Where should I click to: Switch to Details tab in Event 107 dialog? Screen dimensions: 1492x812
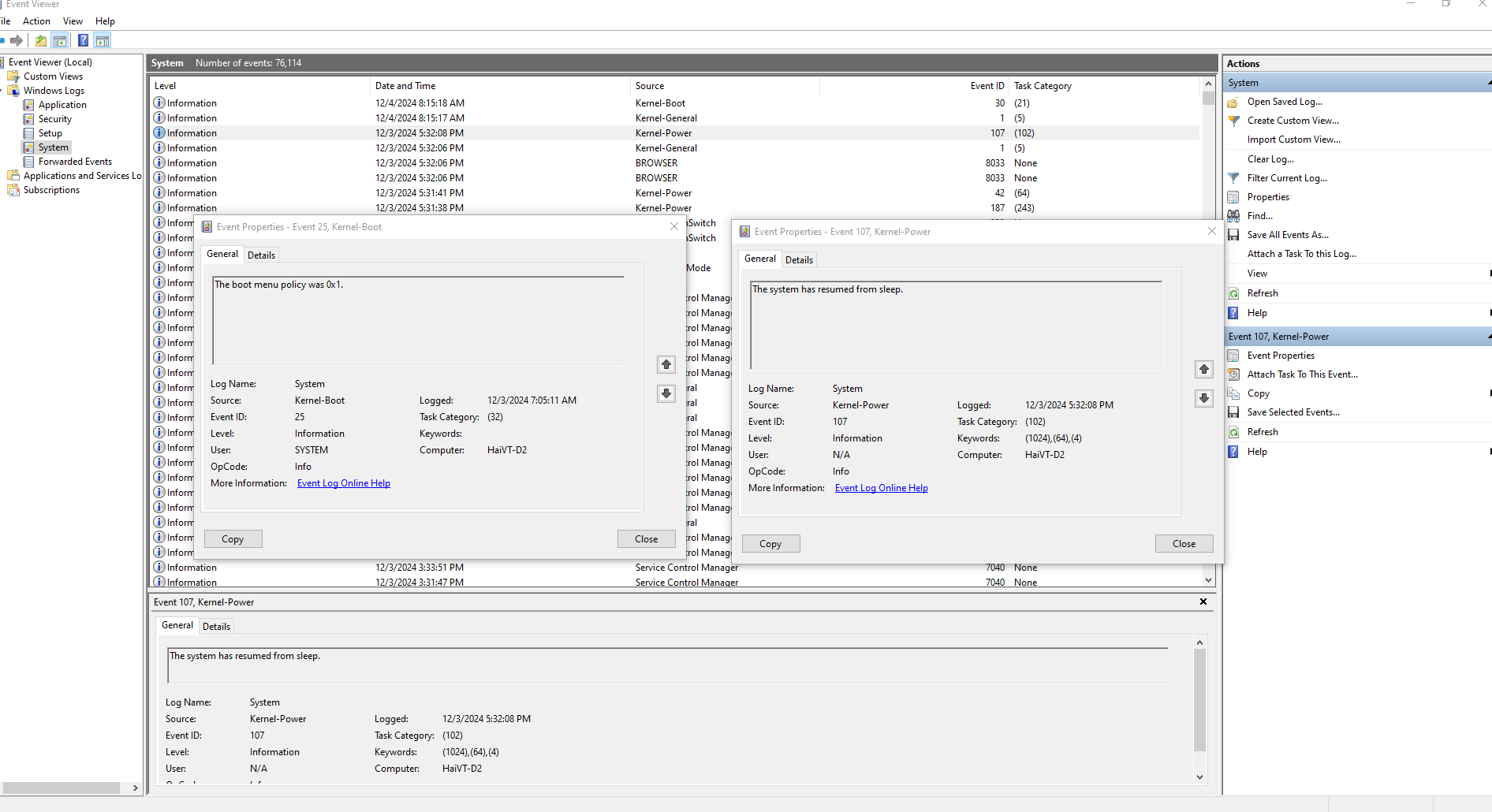point(799,260)
